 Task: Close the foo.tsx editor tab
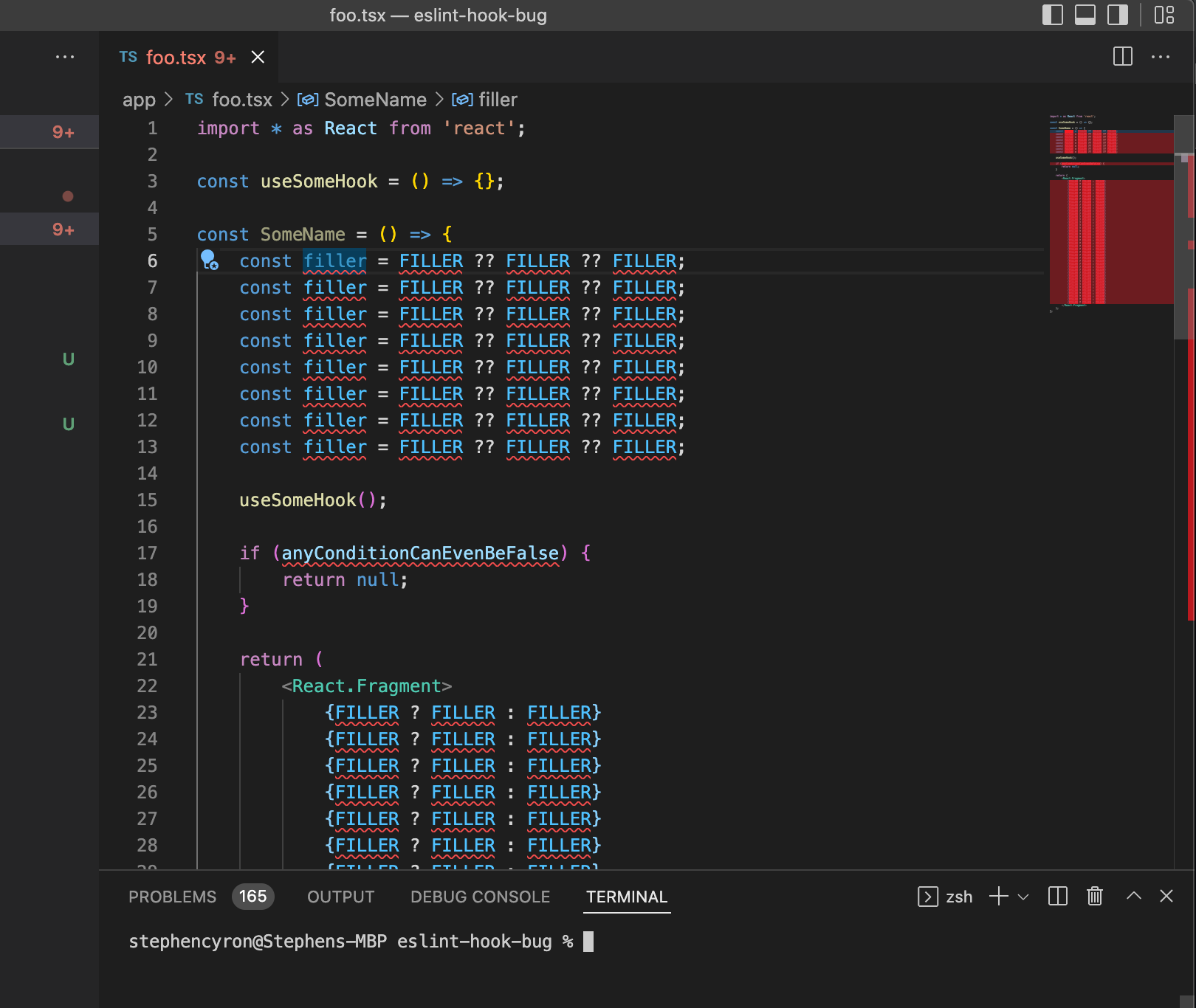258,57
